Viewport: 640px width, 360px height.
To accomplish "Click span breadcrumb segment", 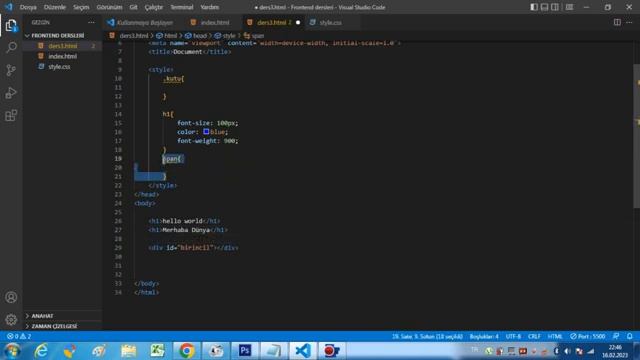I will coord(254,36).
